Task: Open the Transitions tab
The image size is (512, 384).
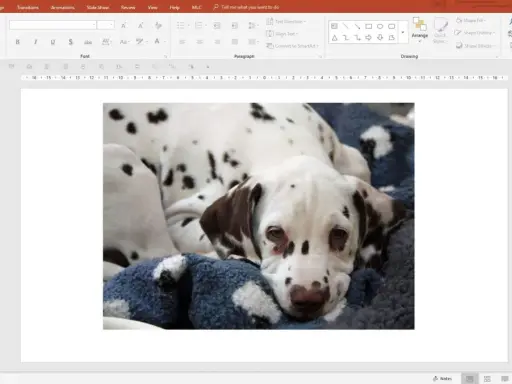Action: coord(28,7)
